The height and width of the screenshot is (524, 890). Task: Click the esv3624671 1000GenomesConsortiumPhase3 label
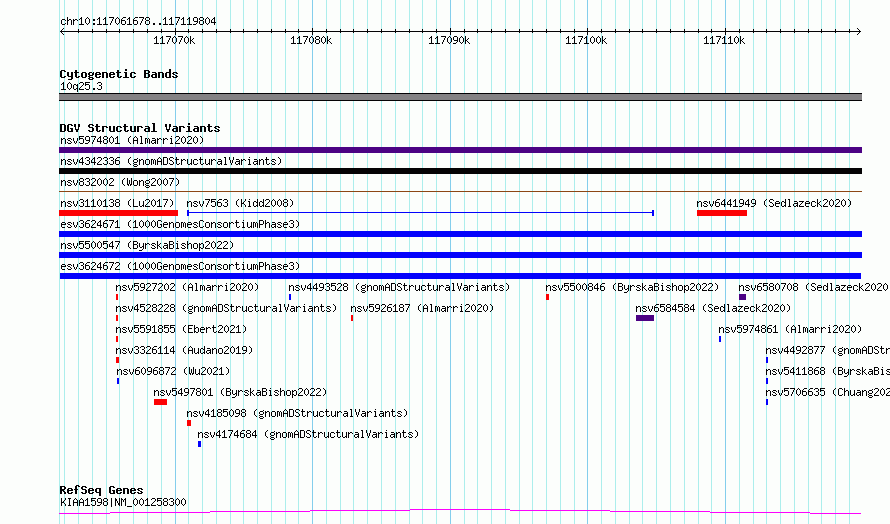pos(180,224)
